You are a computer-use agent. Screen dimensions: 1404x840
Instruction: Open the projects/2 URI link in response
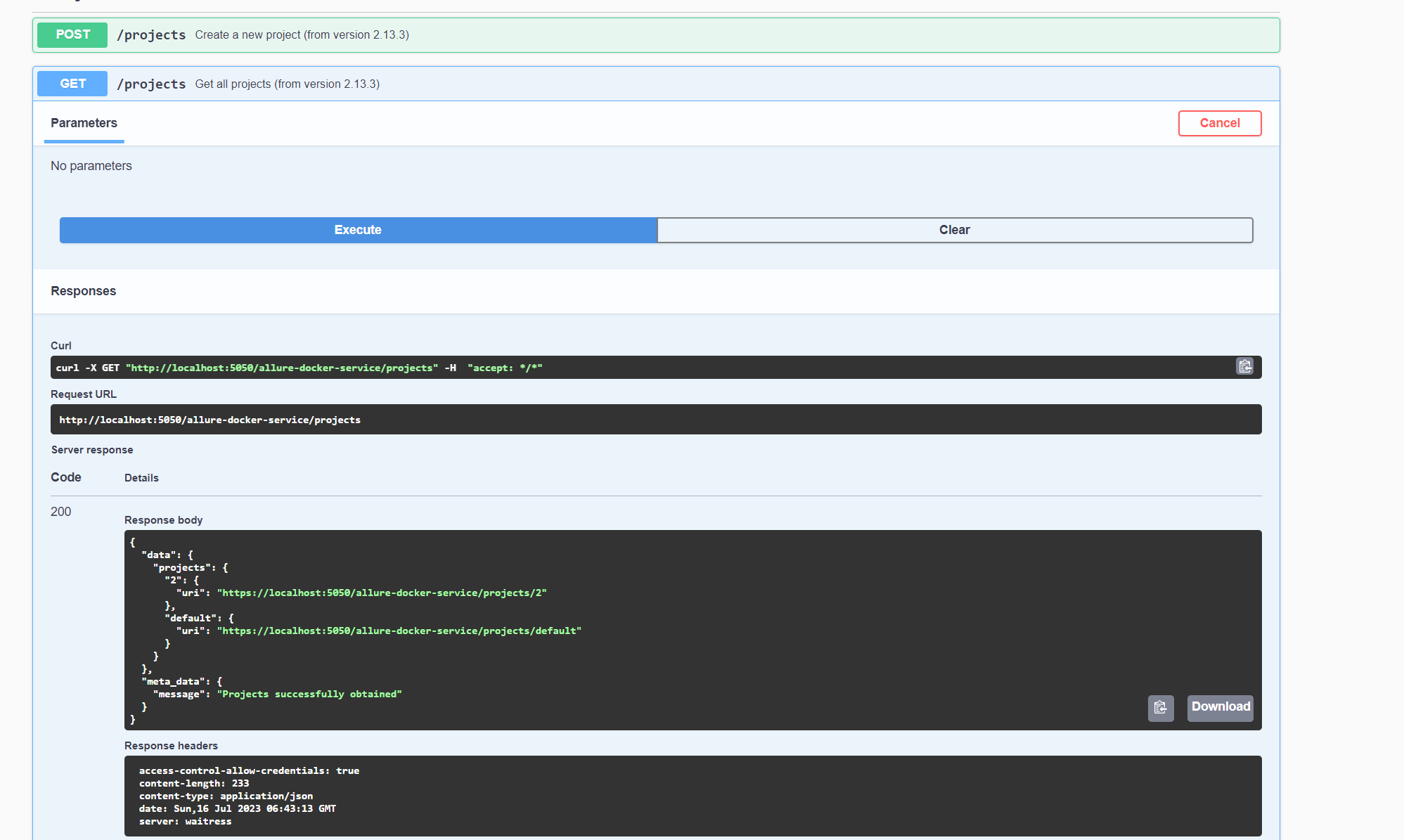pyautogui.click(x=384, y=593)
